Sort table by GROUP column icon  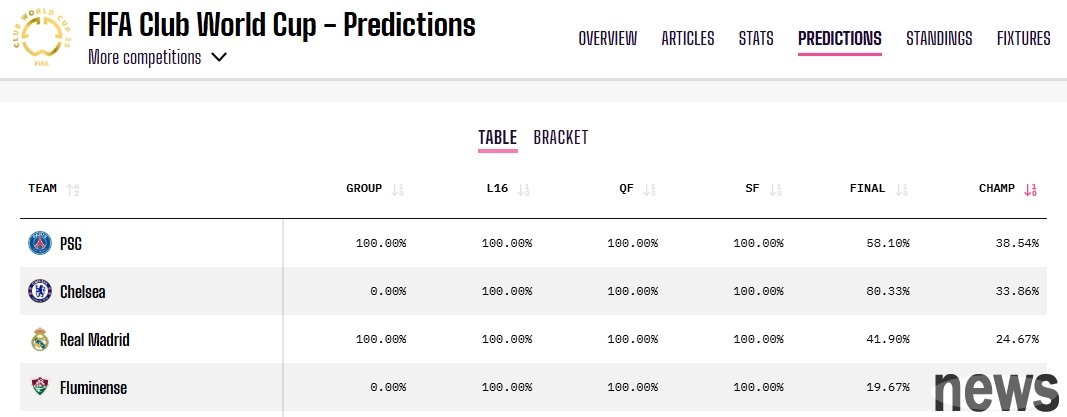[x=398, y=189]
